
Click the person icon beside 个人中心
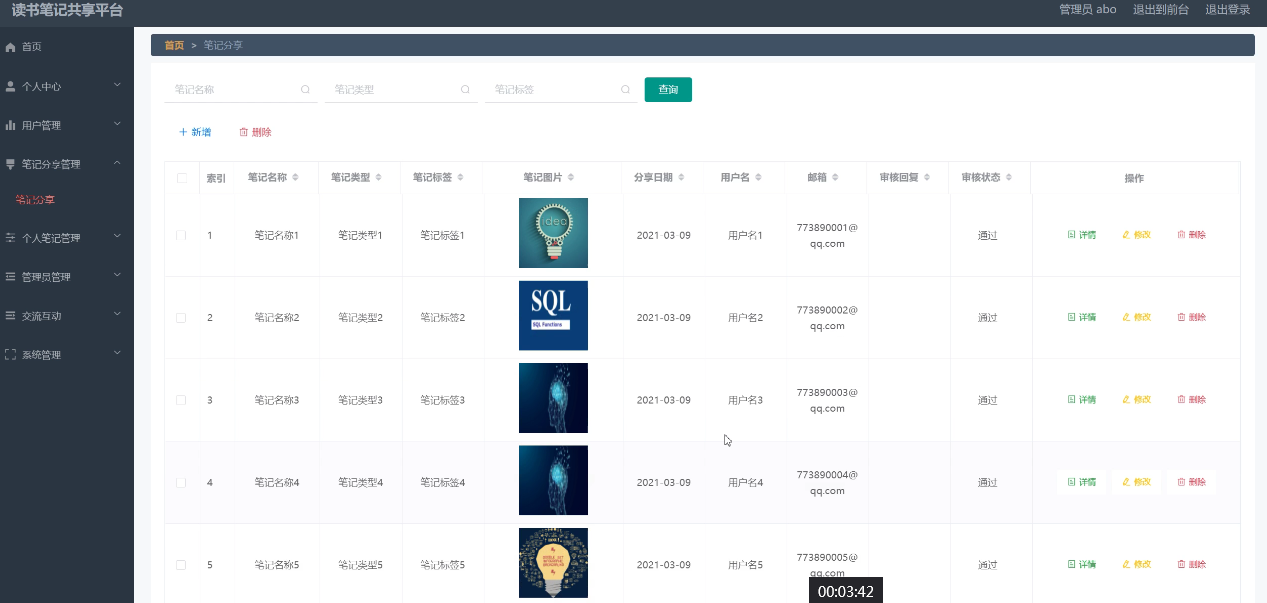(11, 86)
